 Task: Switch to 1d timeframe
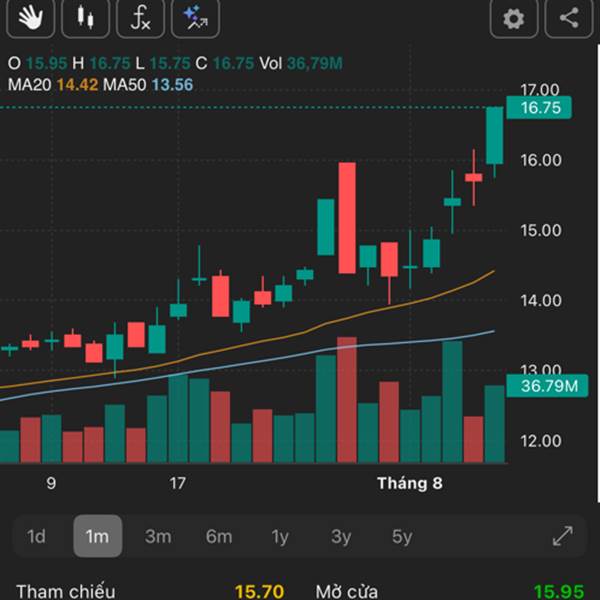36,536
